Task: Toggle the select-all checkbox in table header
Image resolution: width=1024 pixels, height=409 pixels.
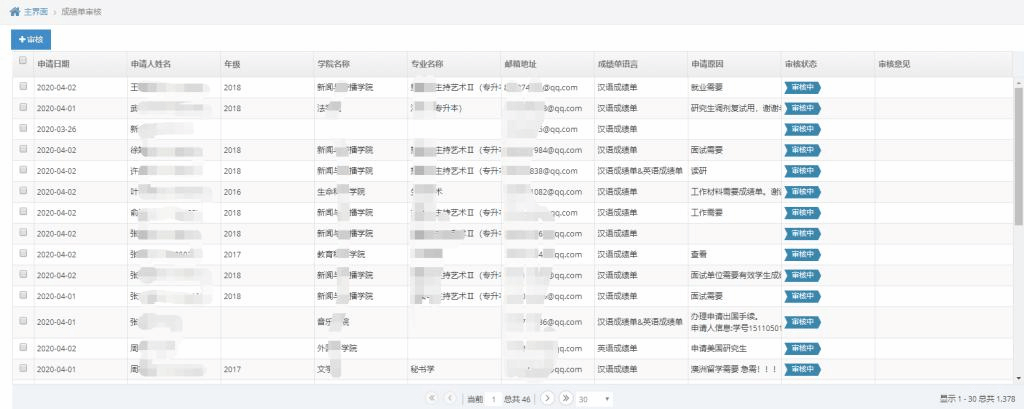Action: [23, 62]
